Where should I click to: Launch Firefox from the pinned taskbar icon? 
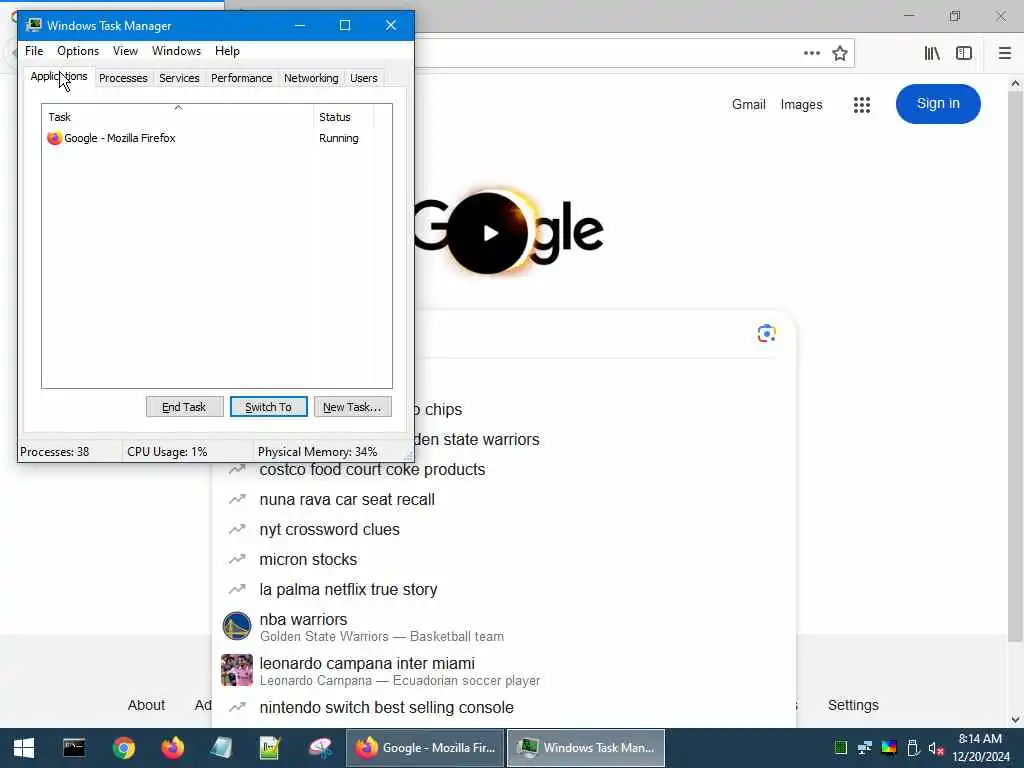[x=172, y=748]
